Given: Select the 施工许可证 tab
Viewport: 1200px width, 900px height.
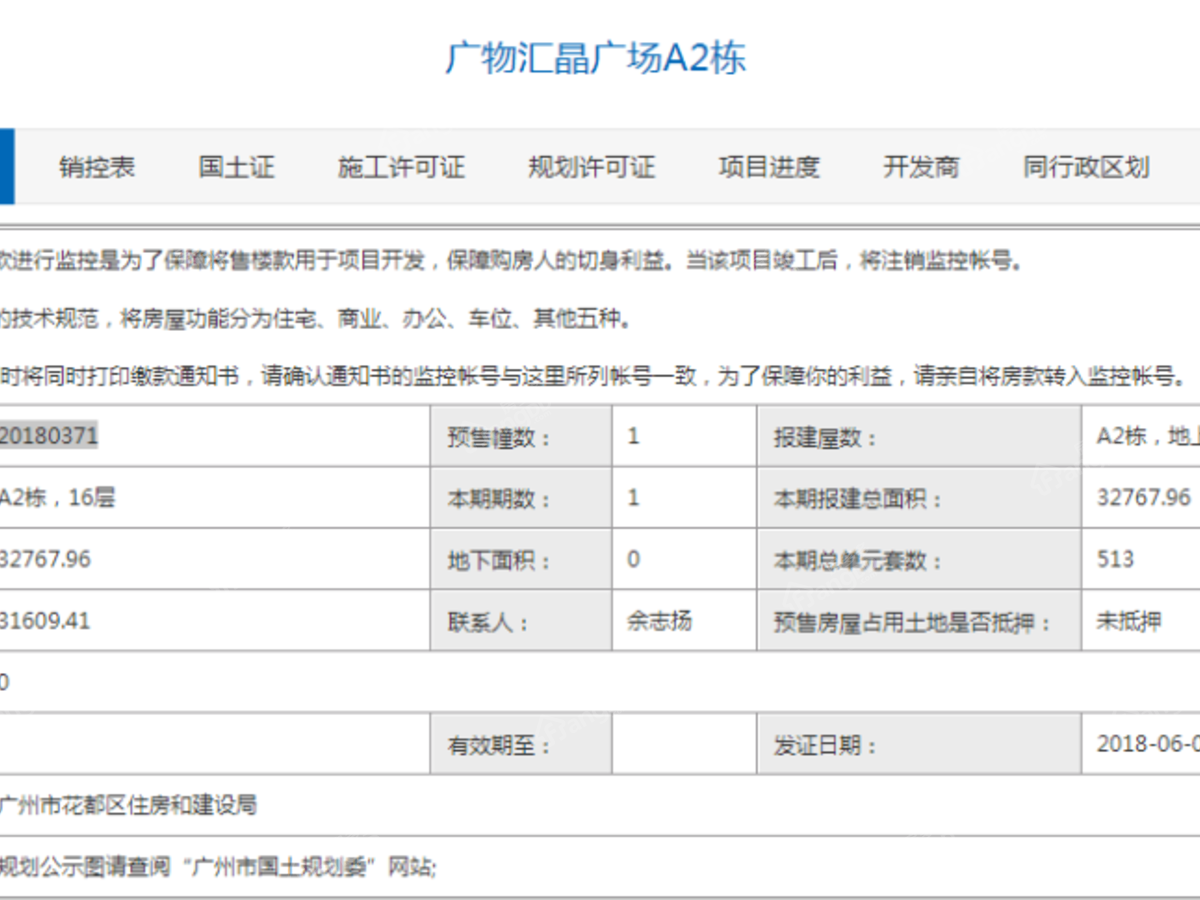Looking at the screenshot, I should [x=401, y=167].
